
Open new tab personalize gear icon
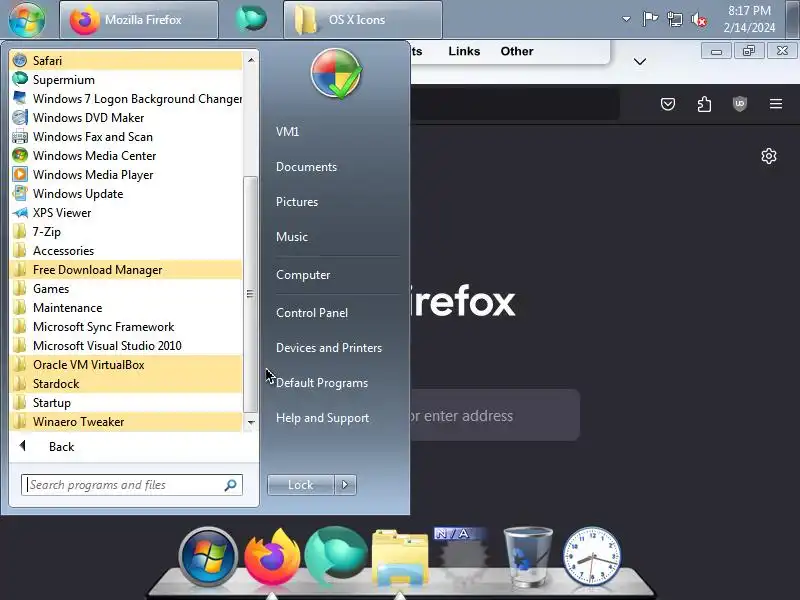coord(769,156)
